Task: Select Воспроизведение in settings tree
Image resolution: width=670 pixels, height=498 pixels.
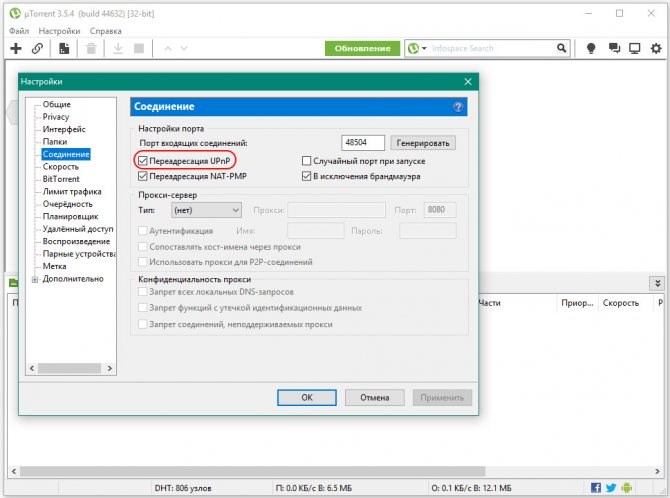Action: [x=76, y=241]
